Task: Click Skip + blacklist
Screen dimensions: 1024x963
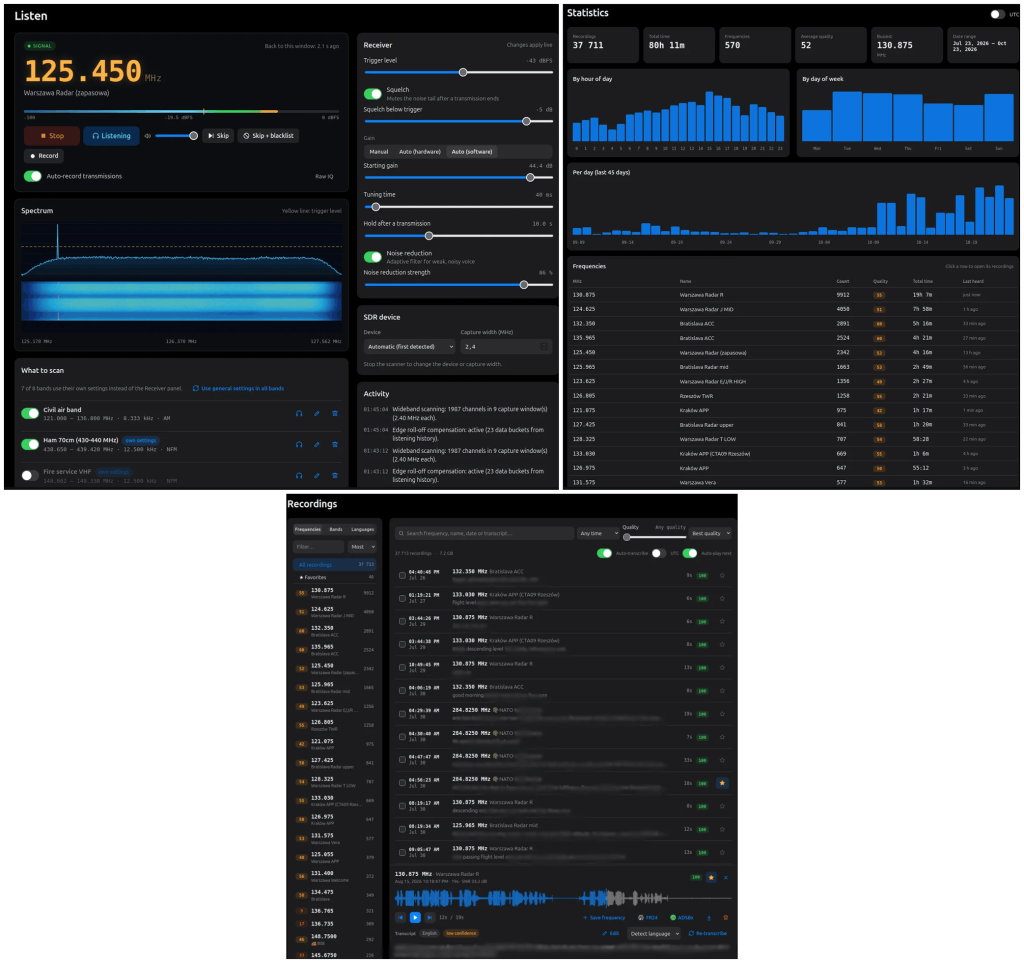Action: pos(268,136)
